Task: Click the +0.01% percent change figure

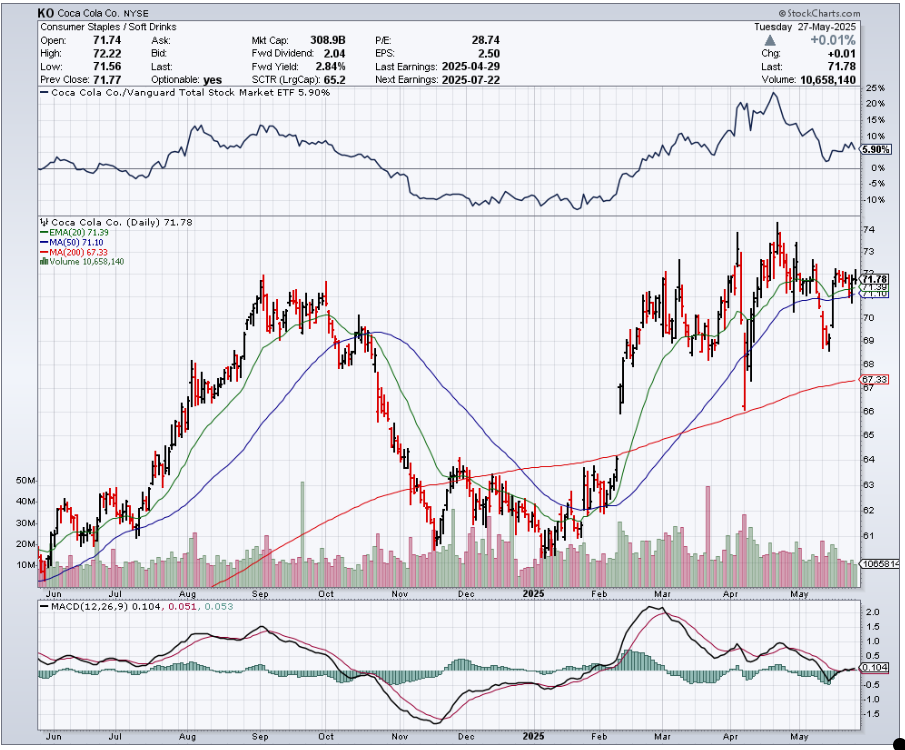Action: coord(833,40)
